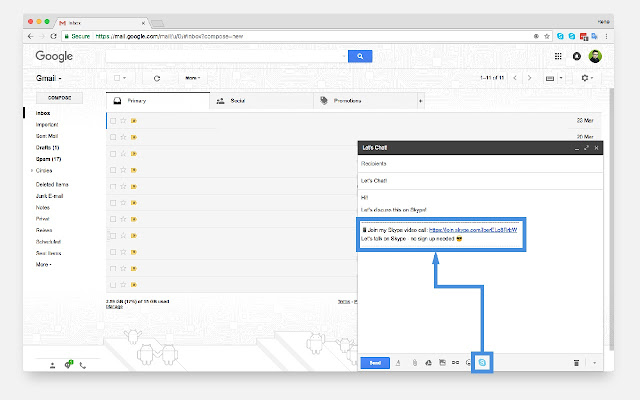Open the Sent Mail label
640x400 pixels.
tap(47, 136)
